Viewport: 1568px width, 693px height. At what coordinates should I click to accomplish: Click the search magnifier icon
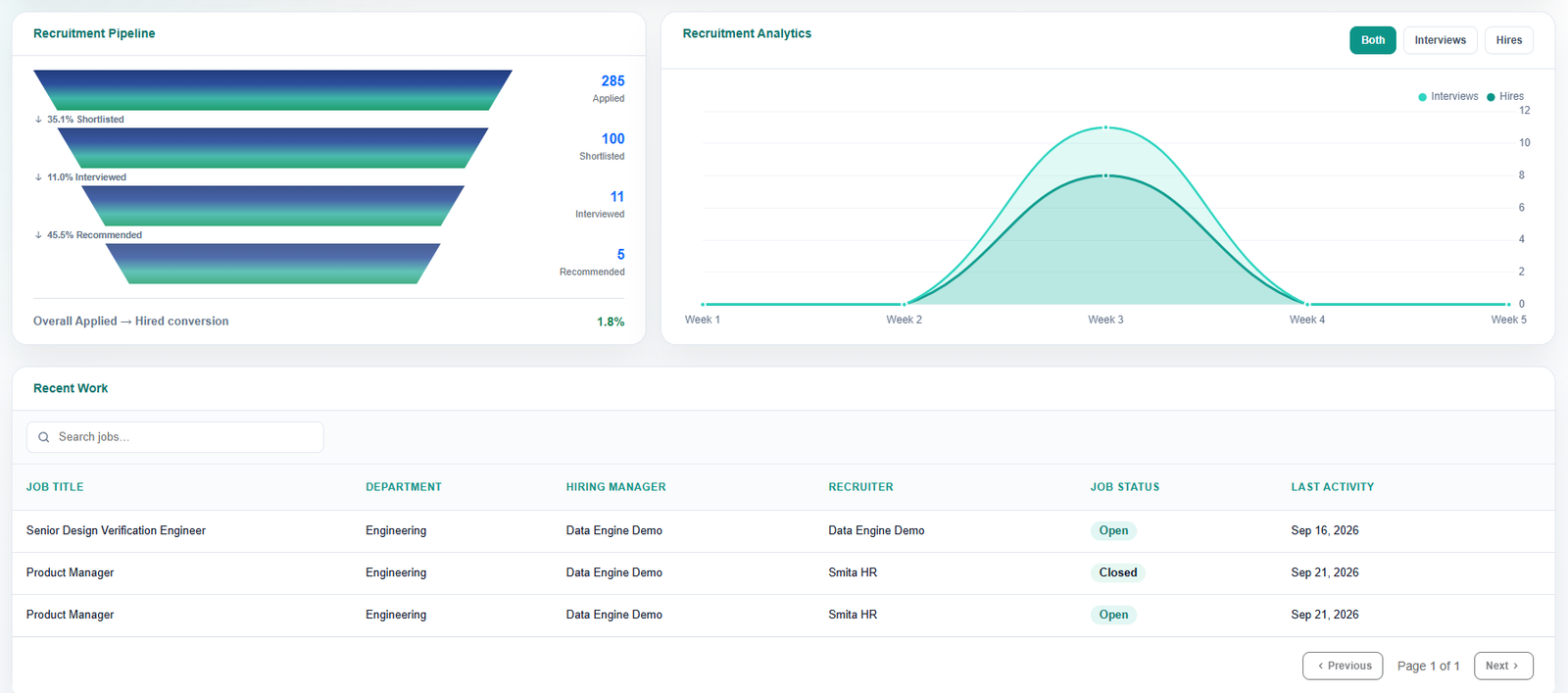tap(44, 437)
